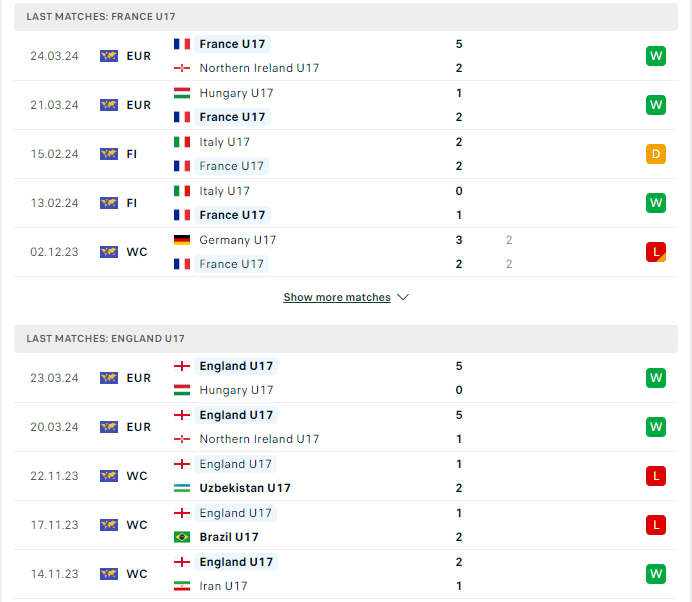Select Northern Ireland U17 in 20.03.24 match
The image size is (692, 602).
(259, 439)
